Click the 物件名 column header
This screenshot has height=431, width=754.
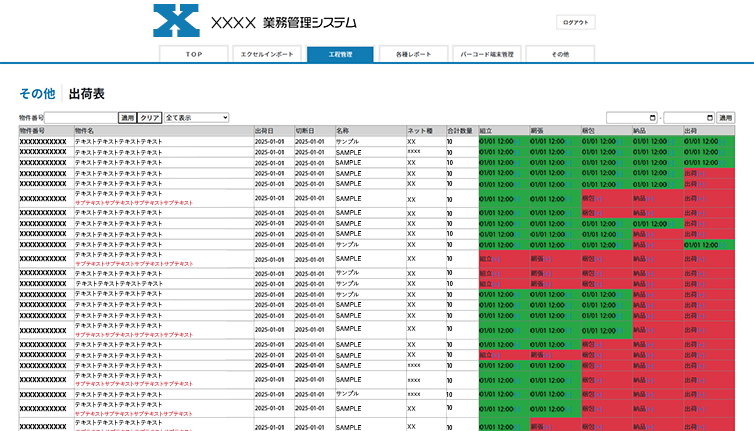pyautogui.click(x=85, y=131)
